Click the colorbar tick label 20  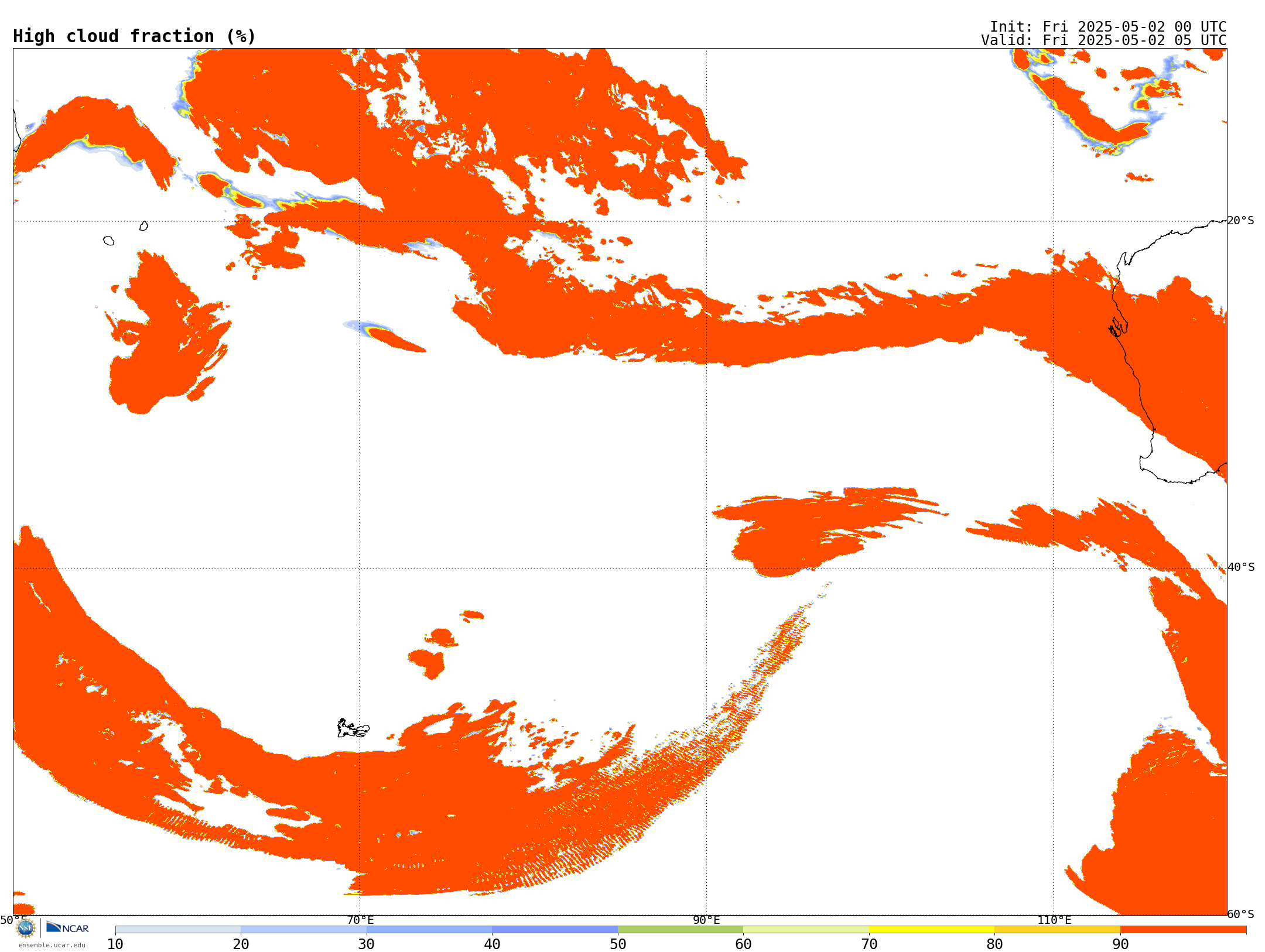point(241,944)
